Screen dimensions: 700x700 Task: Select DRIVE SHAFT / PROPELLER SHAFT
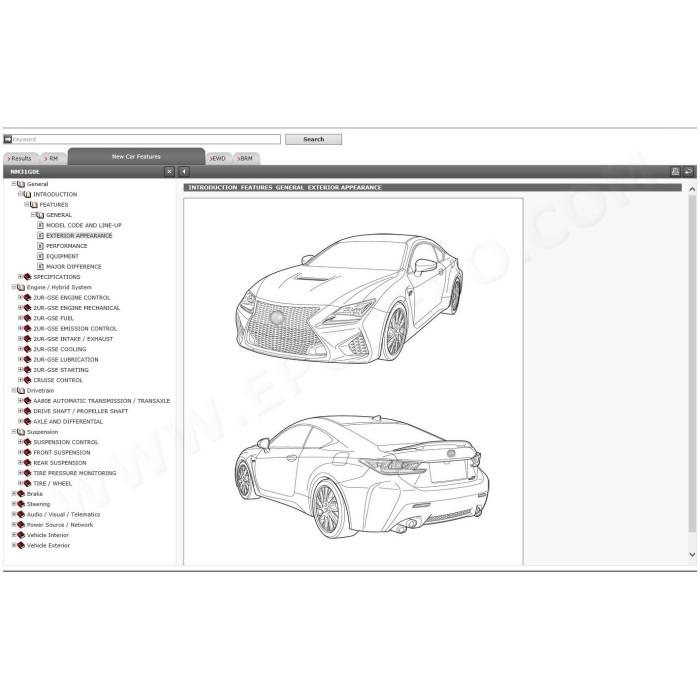coord(80,411)
